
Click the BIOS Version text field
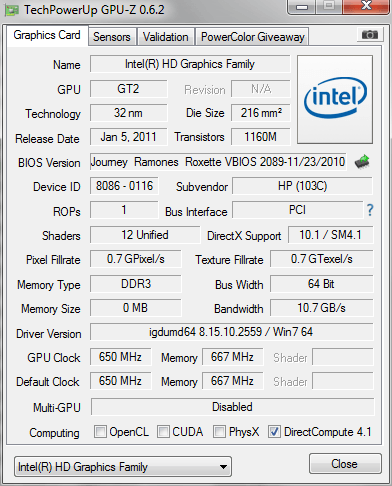pyautogui.click(x=218, y=162)
